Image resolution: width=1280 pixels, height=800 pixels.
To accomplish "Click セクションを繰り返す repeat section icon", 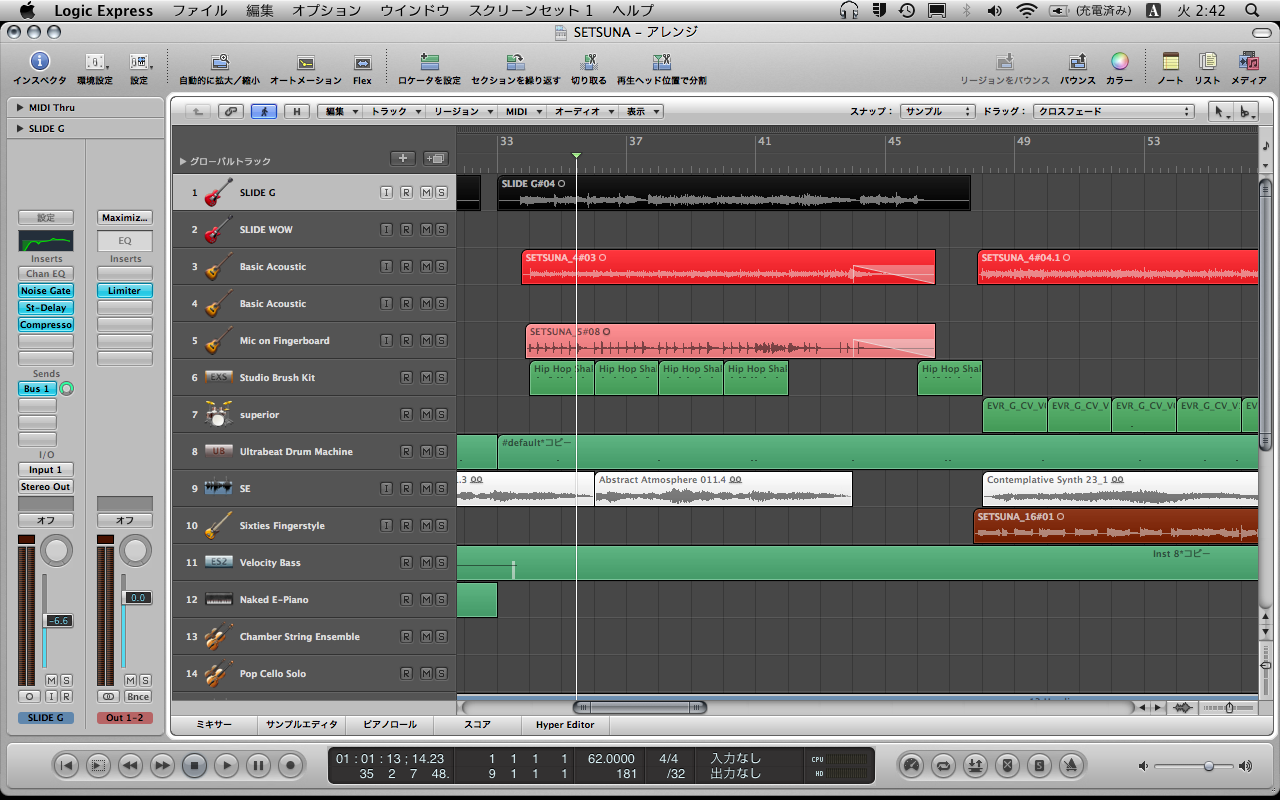I will (x=515, y=62).
